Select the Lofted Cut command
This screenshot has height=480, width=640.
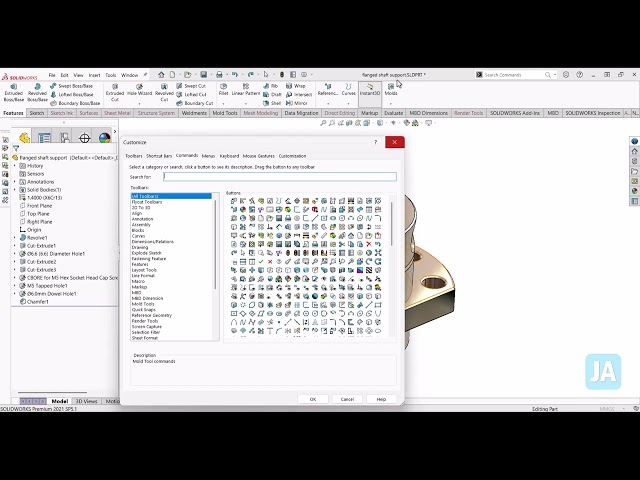[x=191, y=95]
